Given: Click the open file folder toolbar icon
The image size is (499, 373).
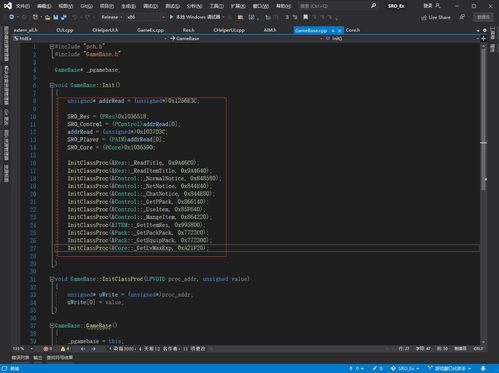Looking at the screenshot, I should pos(47,17).
